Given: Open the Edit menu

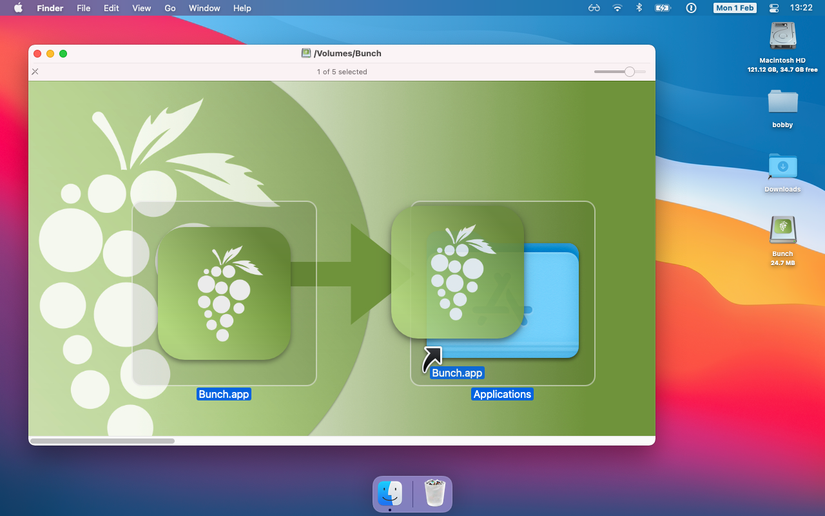Looking at the screenshot, I should (x=111, y=8).
